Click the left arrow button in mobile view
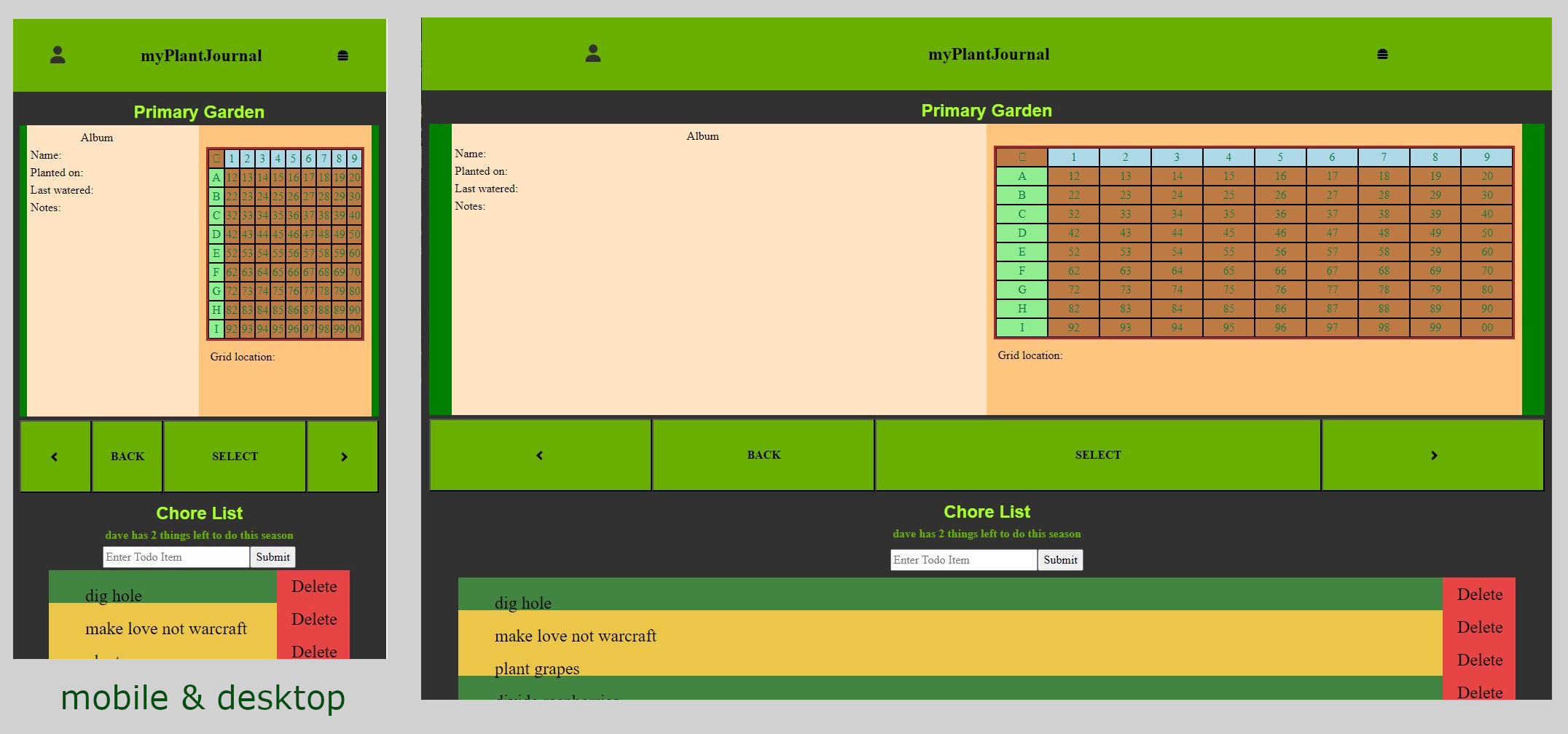 55,457
